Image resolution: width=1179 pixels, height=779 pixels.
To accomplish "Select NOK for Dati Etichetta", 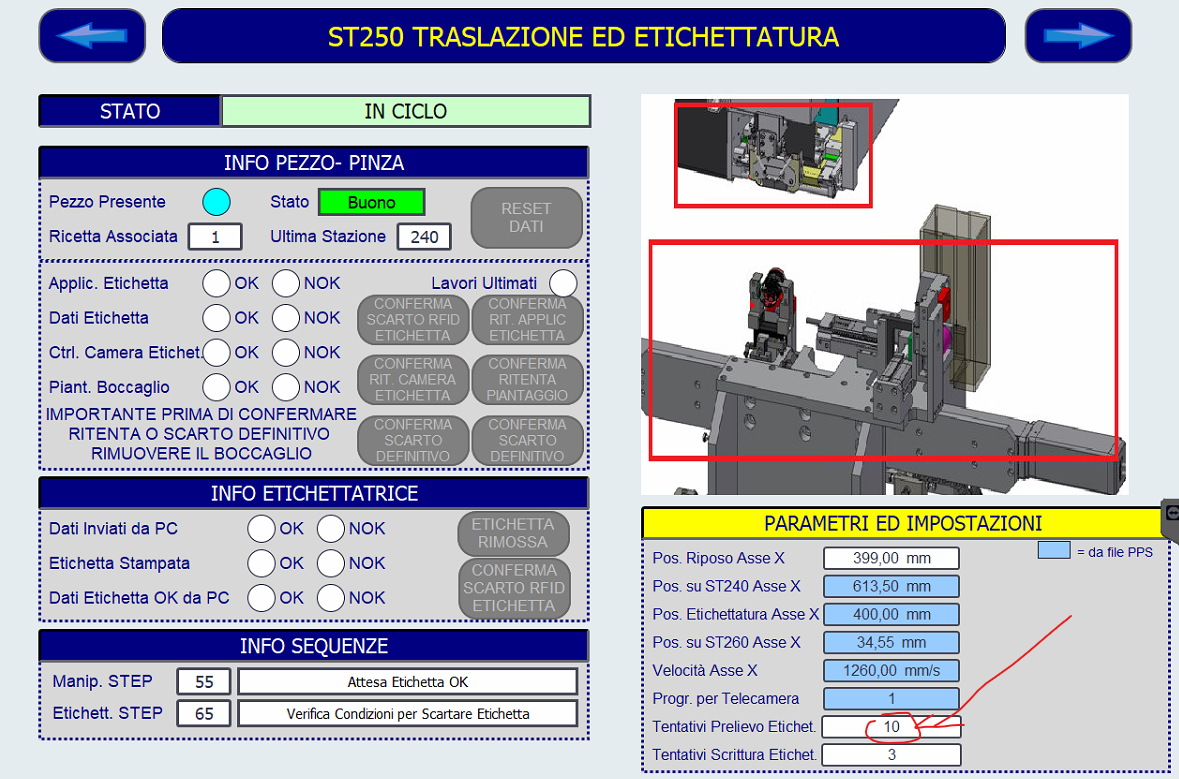I will 286,318.
